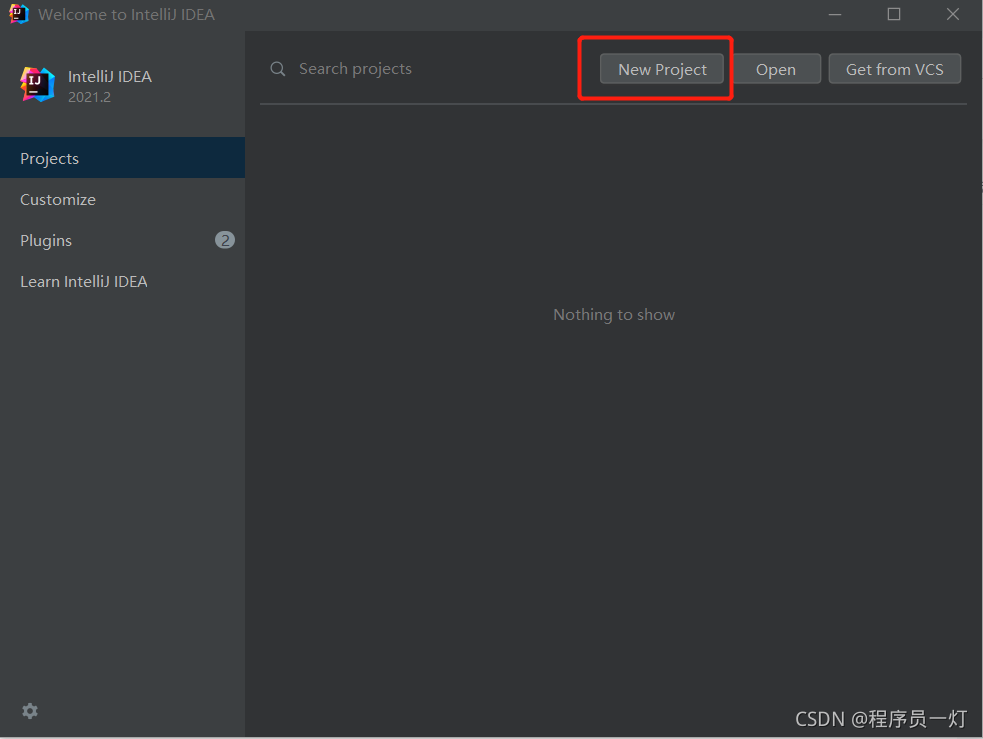Switch to the Customize tab
The height and width of the screenshot is (739, 983).
click(x=122, y=199)
